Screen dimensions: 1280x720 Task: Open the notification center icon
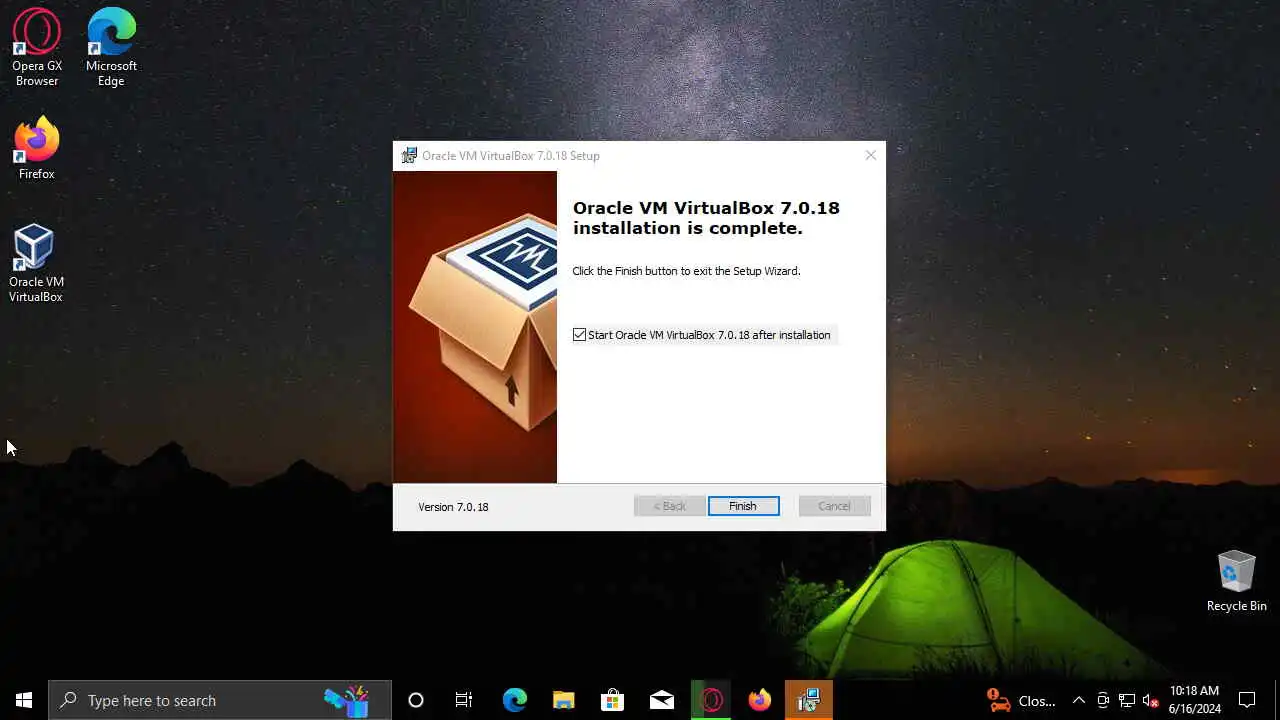[1247, 700]
